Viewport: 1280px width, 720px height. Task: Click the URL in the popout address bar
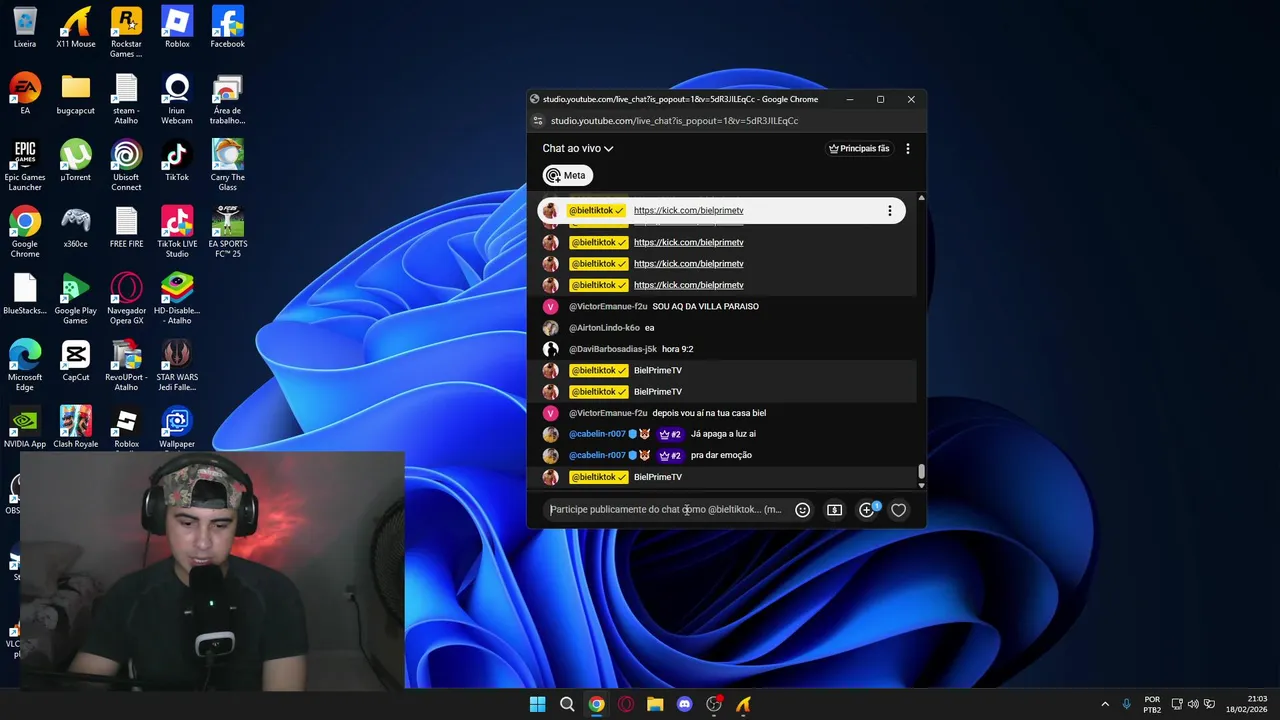coord(674,121)
